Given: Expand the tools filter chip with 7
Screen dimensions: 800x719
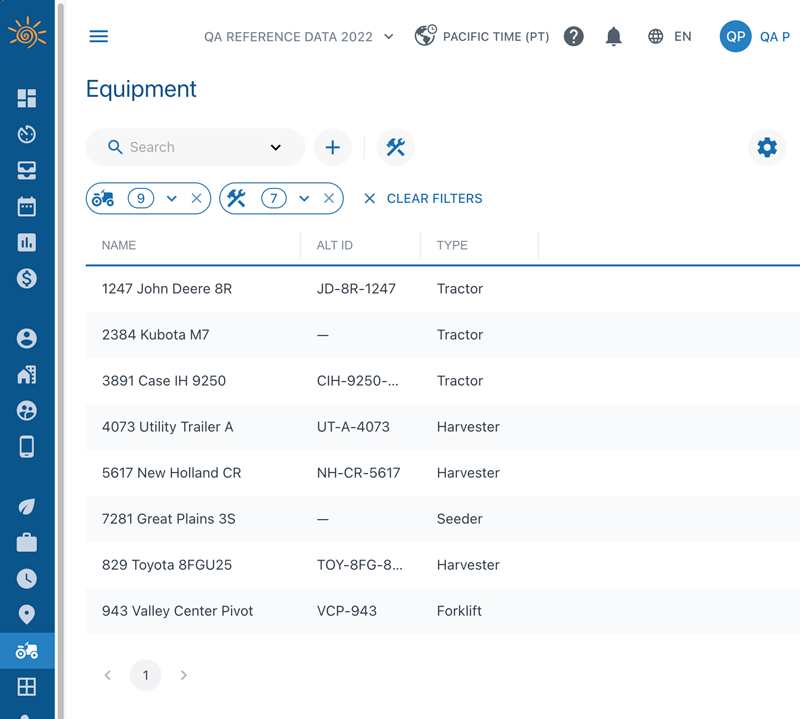Looking at the screenshot, I should [304, 199].
